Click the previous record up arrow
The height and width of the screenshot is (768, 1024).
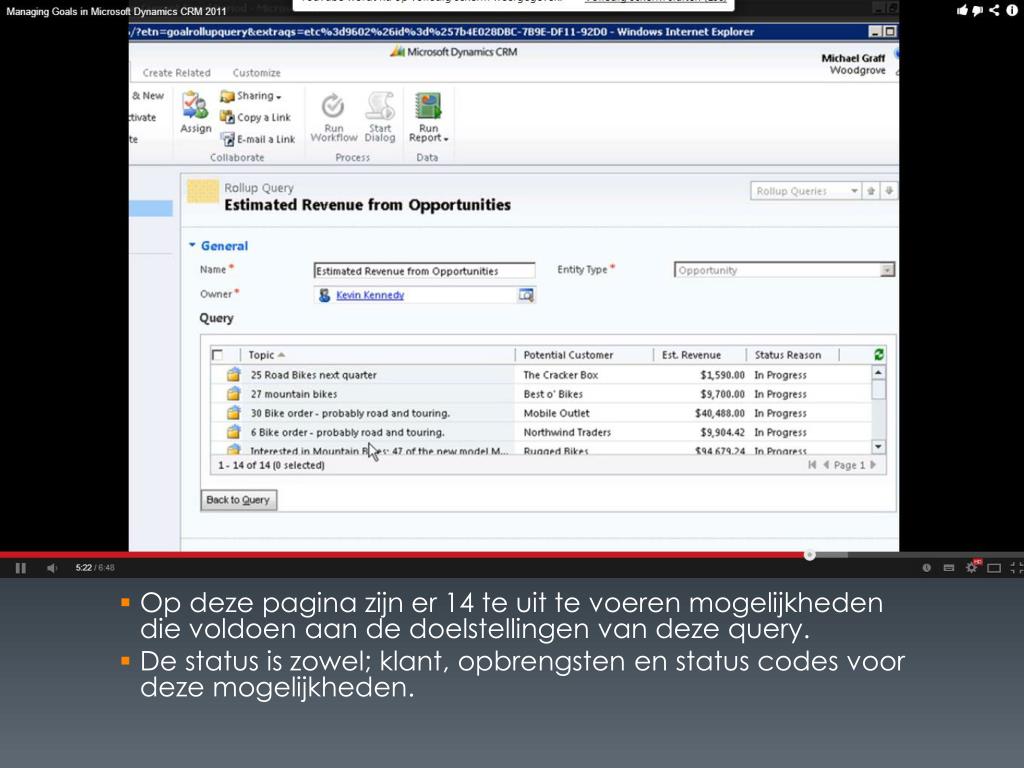tap(871, 191)
